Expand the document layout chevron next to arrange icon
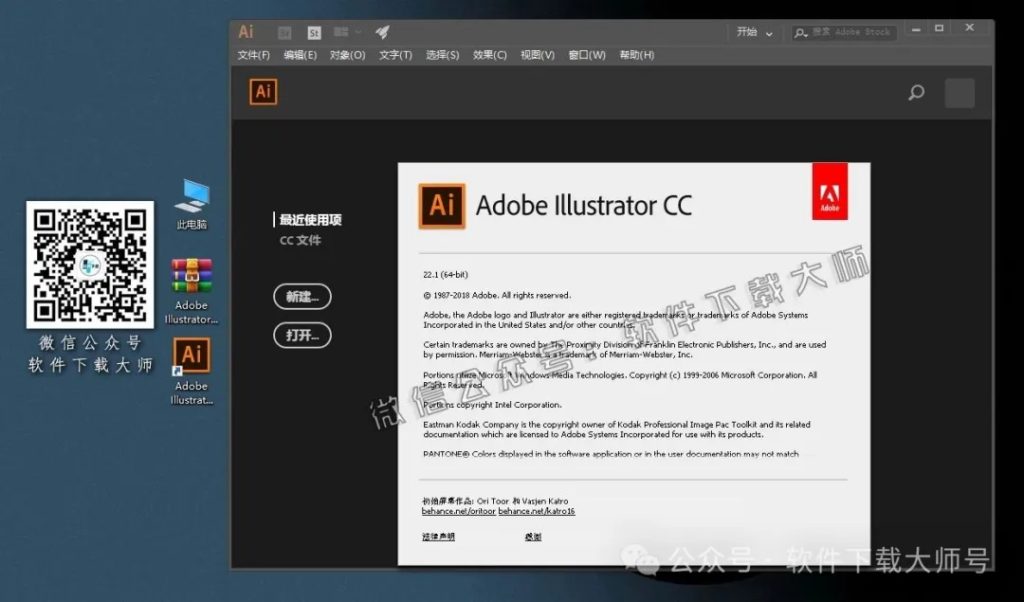 (358, 32)
